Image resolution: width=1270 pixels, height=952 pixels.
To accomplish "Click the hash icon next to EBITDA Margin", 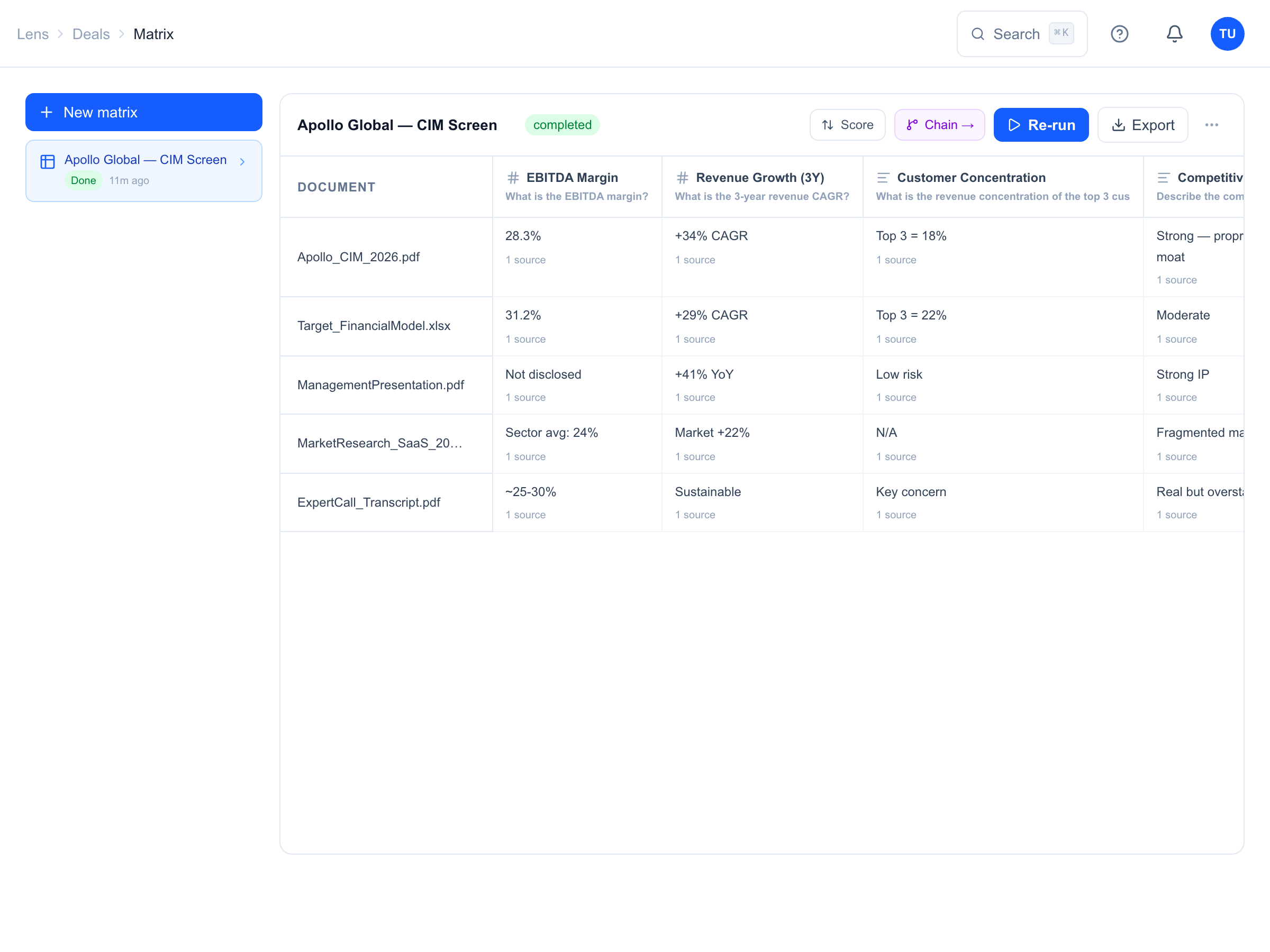I will 513,177.
